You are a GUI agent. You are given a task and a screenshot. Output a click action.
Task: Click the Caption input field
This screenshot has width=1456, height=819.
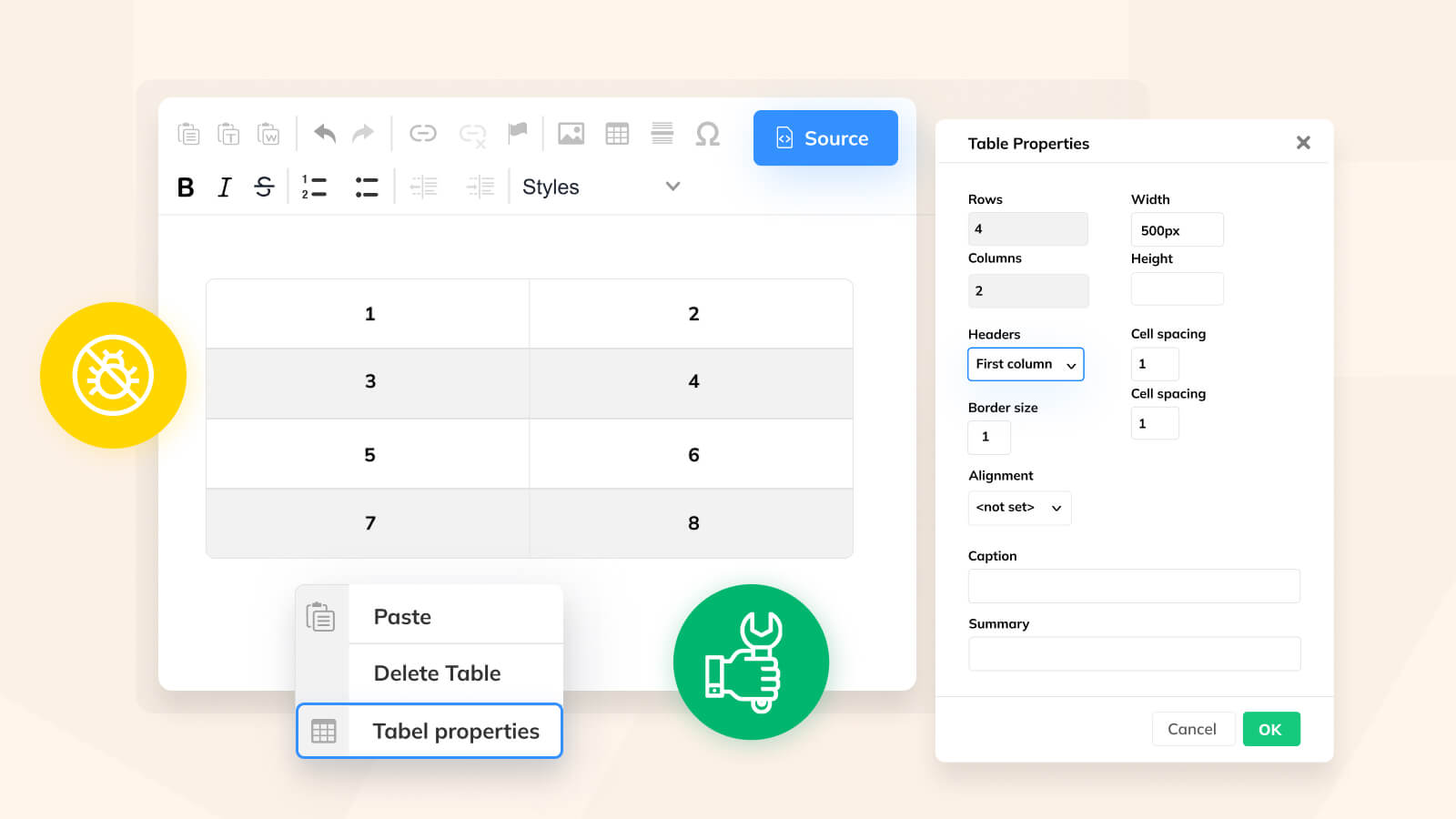point(1134,586)
